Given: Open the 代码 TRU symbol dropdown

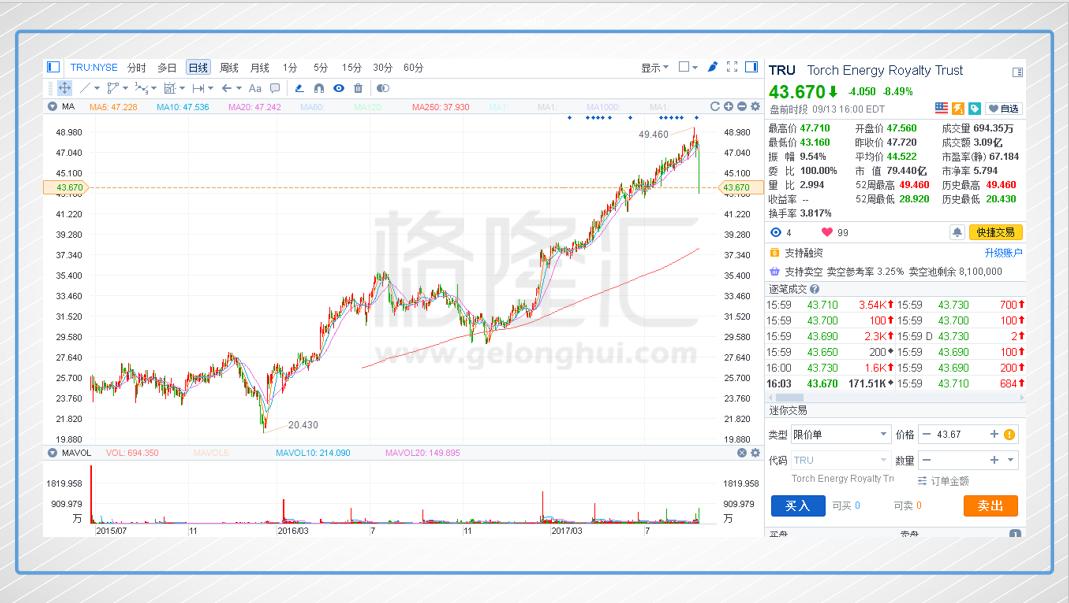Looking at the screenshot, I should 841,460.
